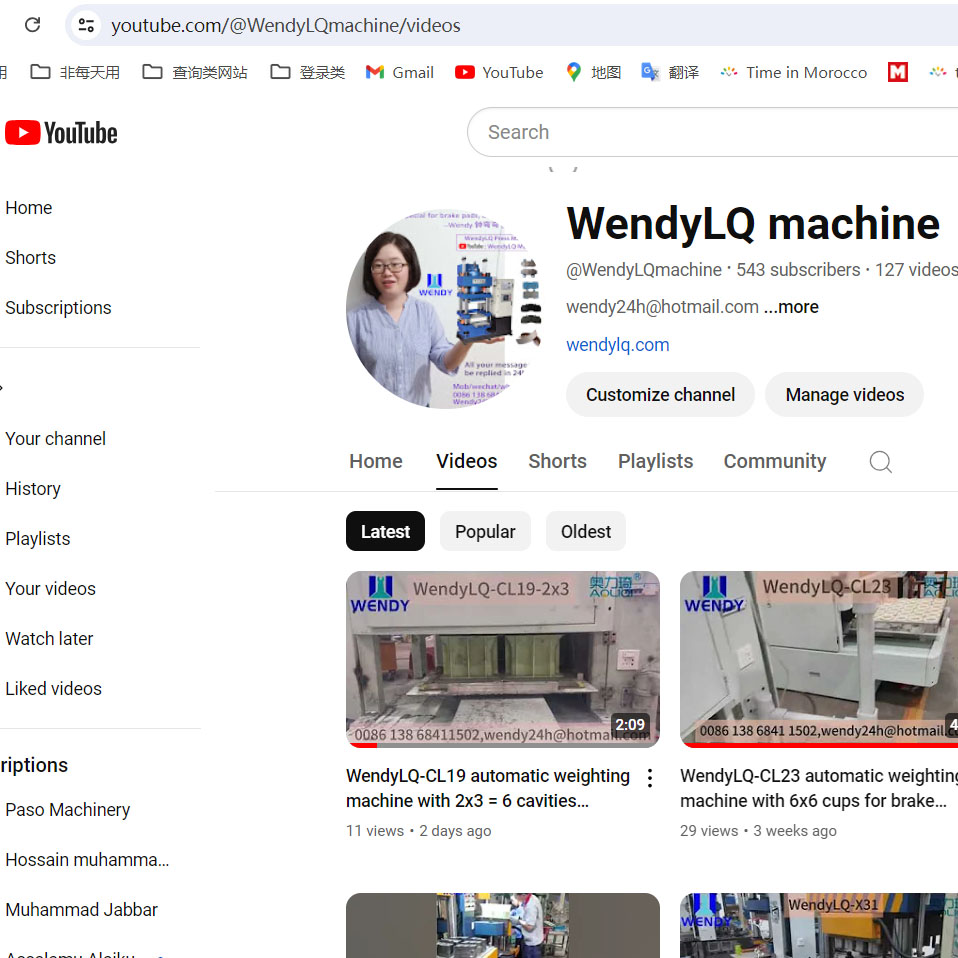Image resolution: width=958 pixels, height=958 pixels.
Task: Click into the YouTube Search field
Action: 700,132
